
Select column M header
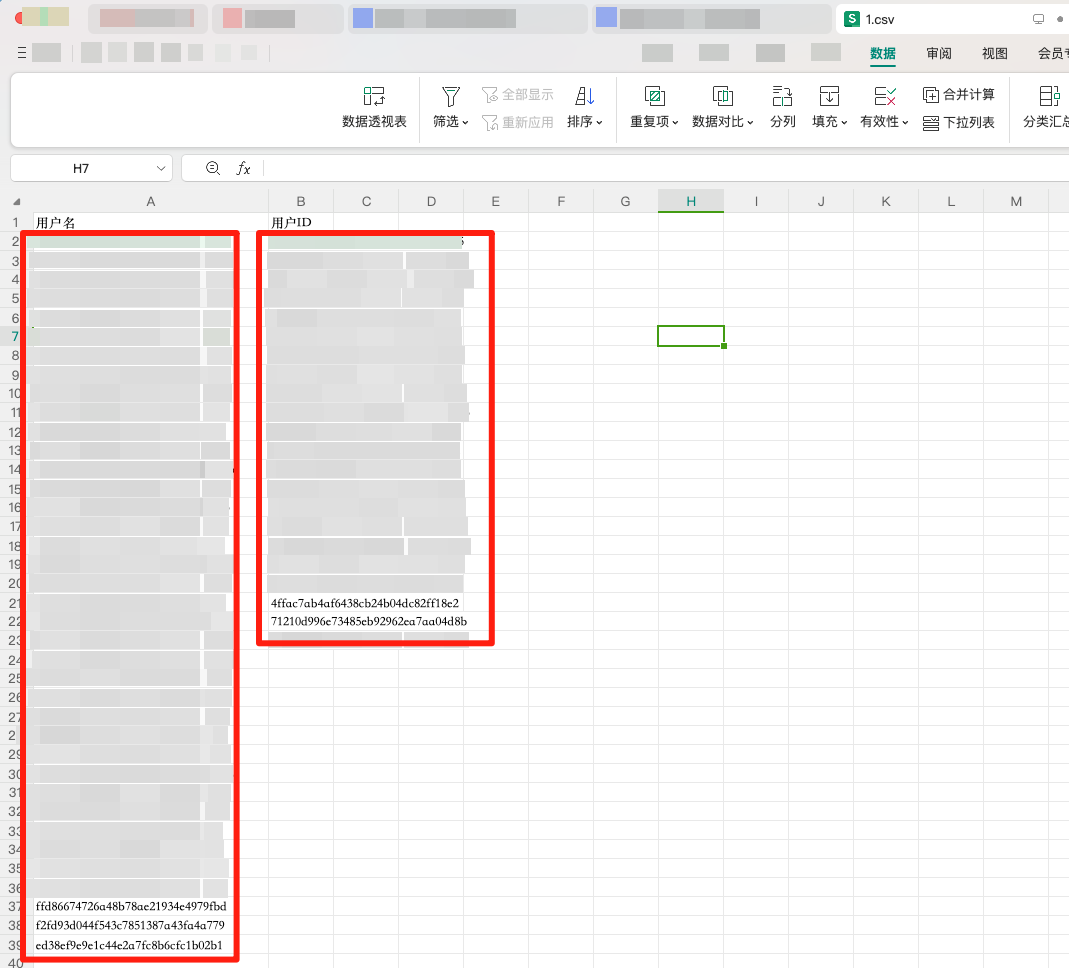tap(1016, 202)
